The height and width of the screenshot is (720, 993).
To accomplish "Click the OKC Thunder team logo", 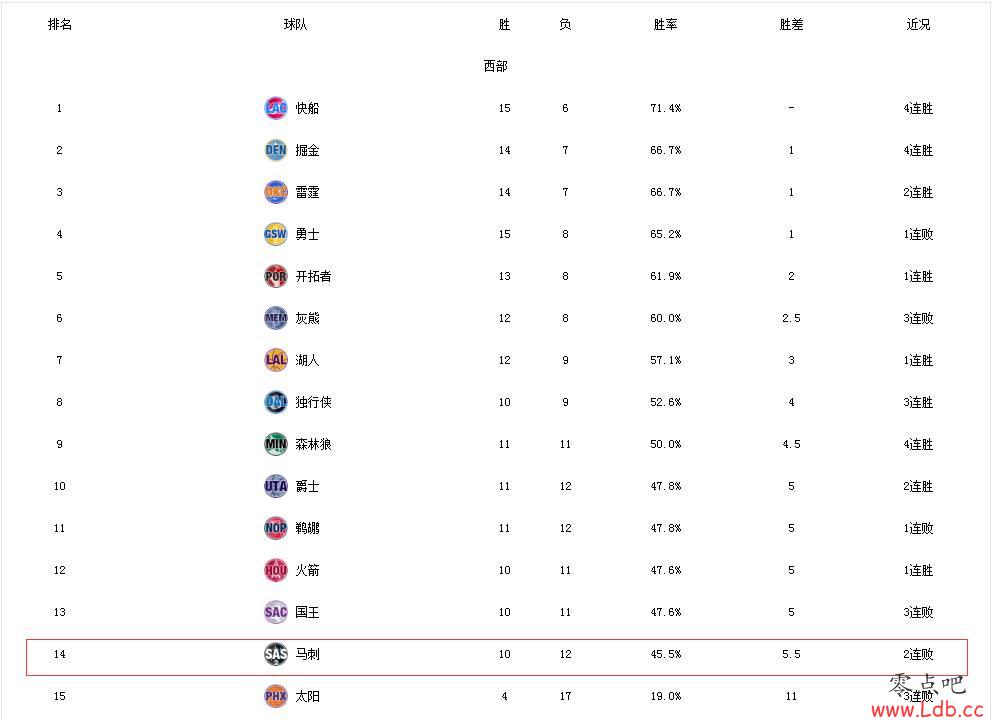I will pyautogui.click(x=275, y=192).
